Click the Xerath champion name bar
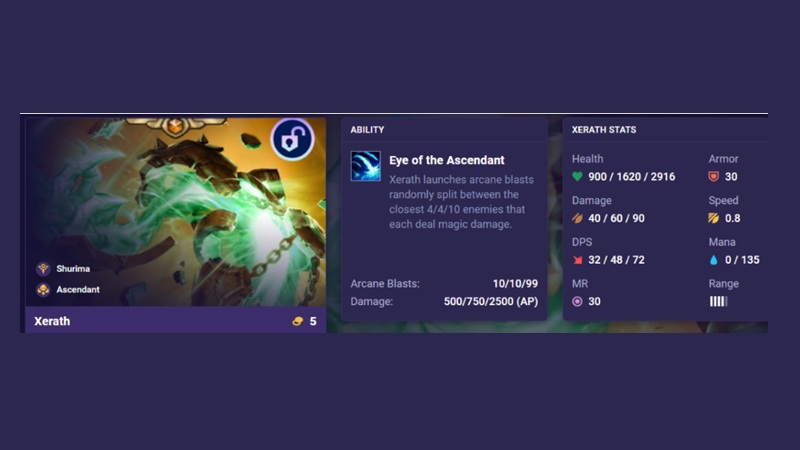 [x=176, y=321]
